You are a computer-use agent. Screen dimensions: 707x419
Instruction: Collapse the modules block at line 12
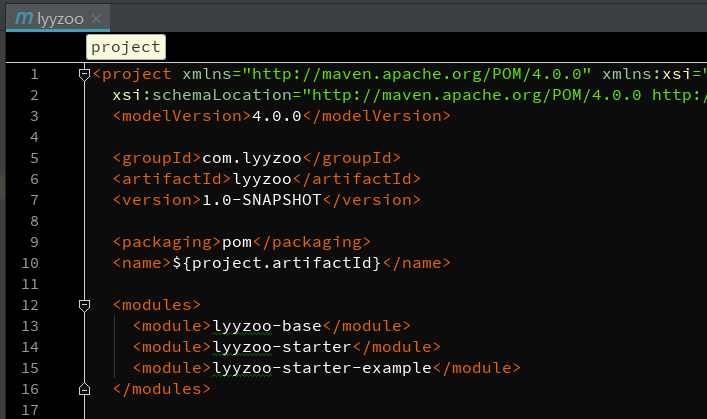(x=84, y=305)
